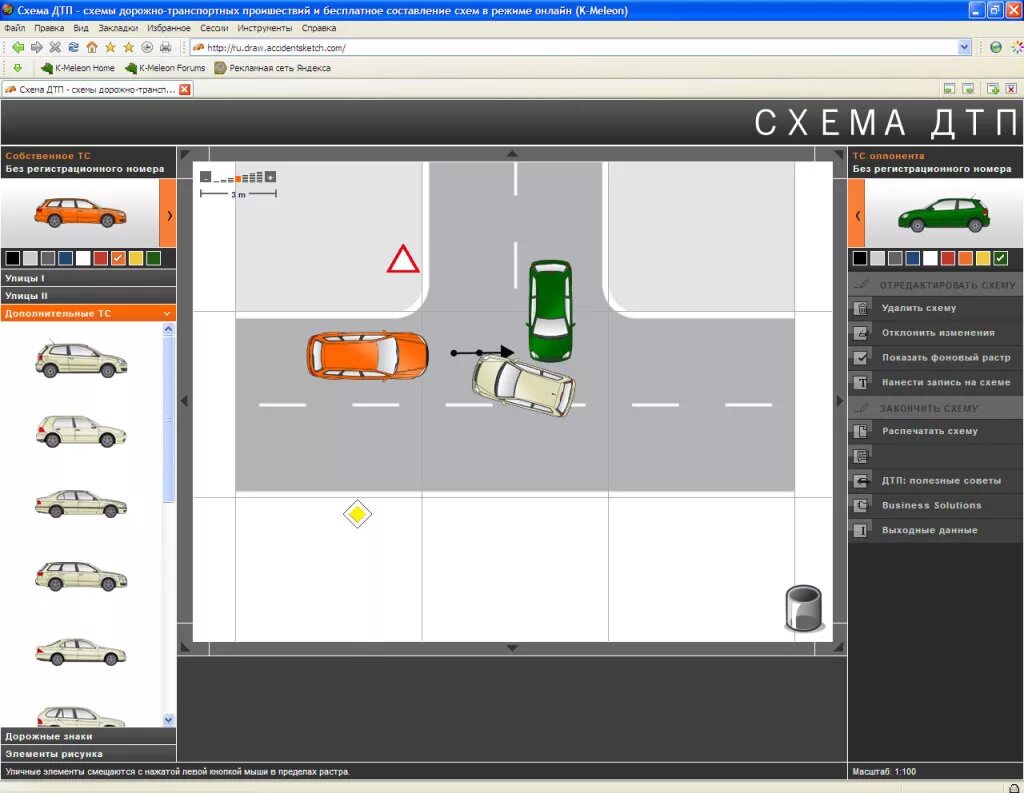Screen dimensions: 1024x793
Task: Select the green car on the road
Action: (551, 310)
